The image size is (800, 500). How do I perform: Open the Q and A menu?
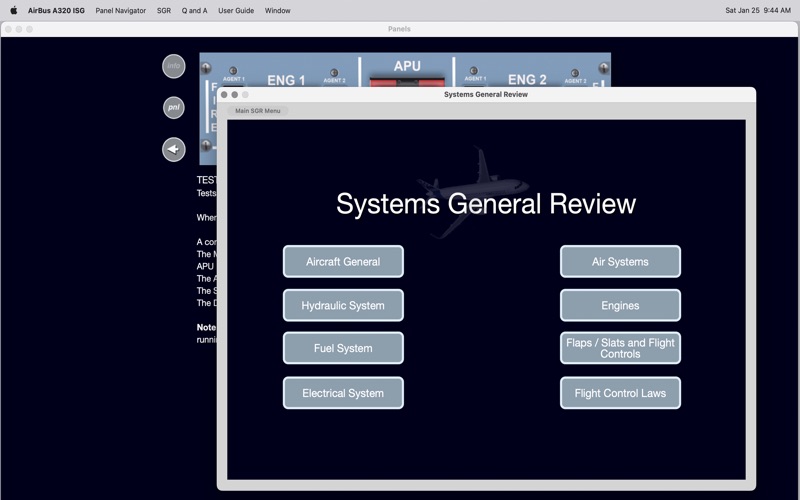pos(194,10)
